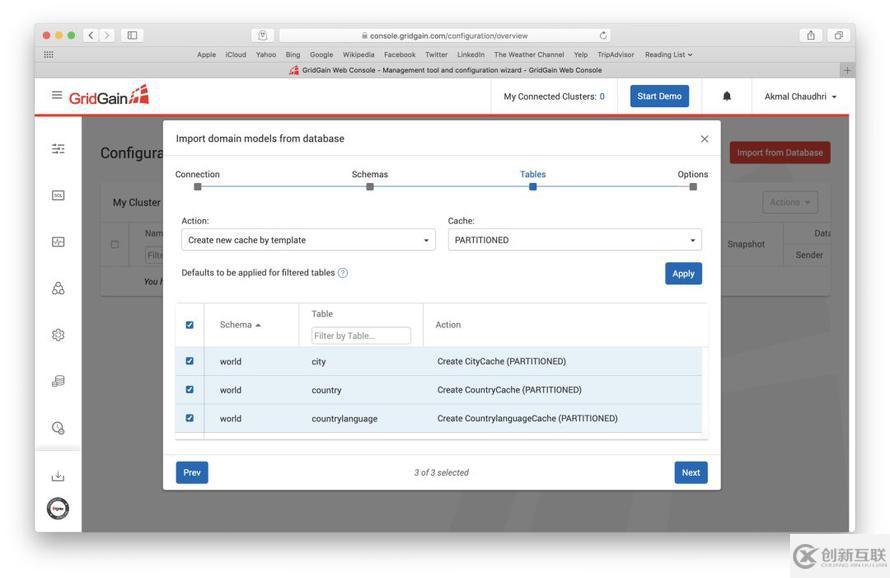
Task: Open the Akmal Chaudhri user menu
Action: (x=800, y=97)
